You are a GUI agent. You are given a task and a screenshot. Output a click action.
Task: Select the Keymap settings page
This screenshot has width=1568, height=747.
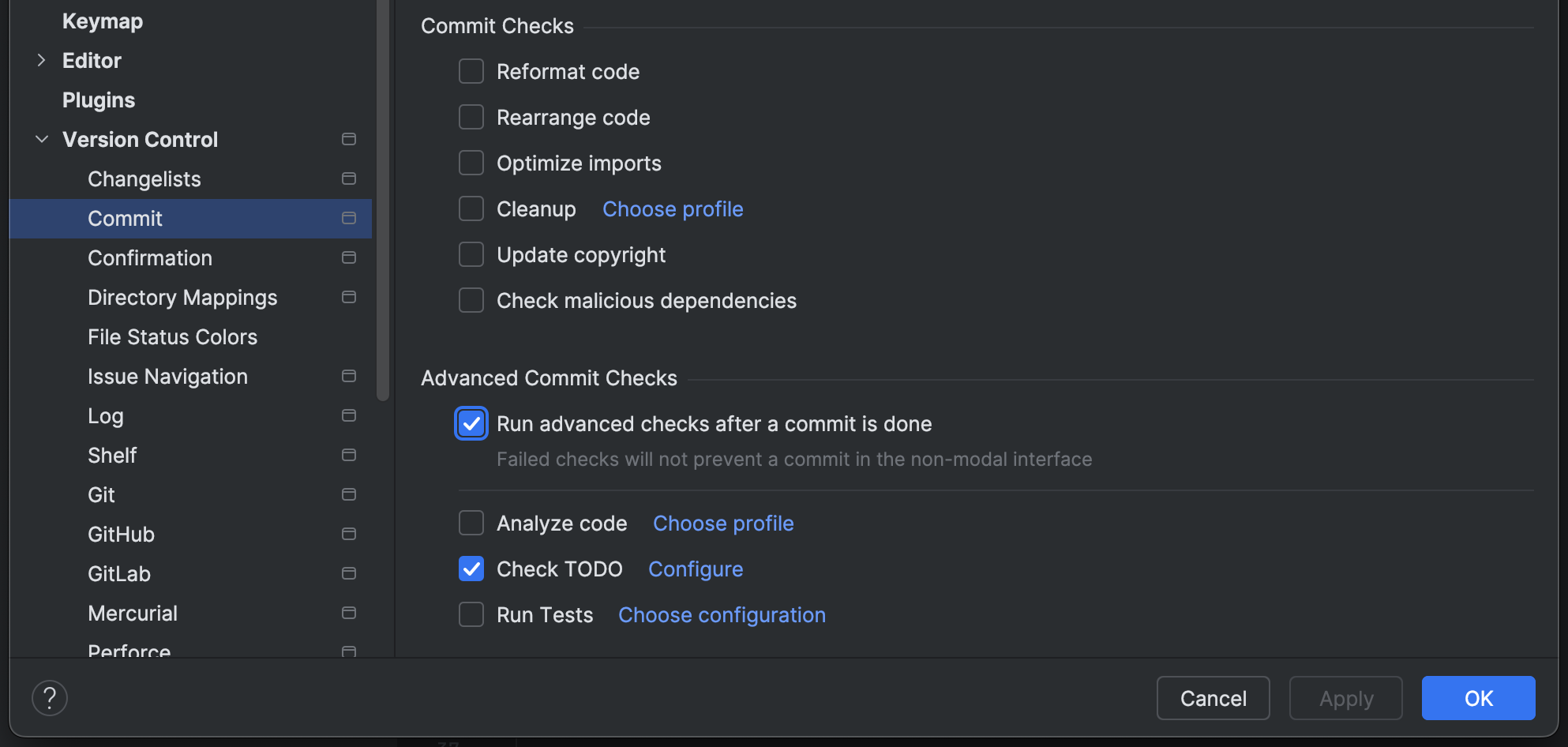[x=103, y=21]
